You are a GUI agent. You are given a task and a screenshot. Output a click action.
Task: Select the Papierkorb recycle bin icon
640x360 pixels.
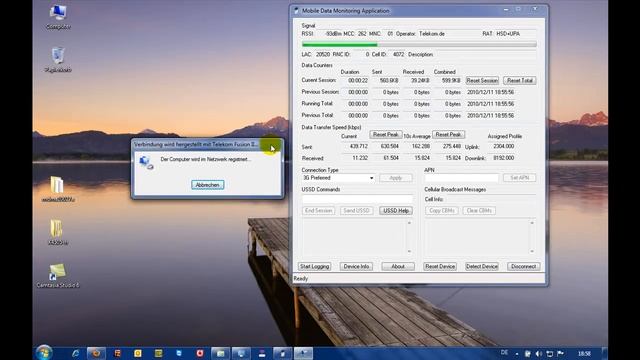click(58, 60)
